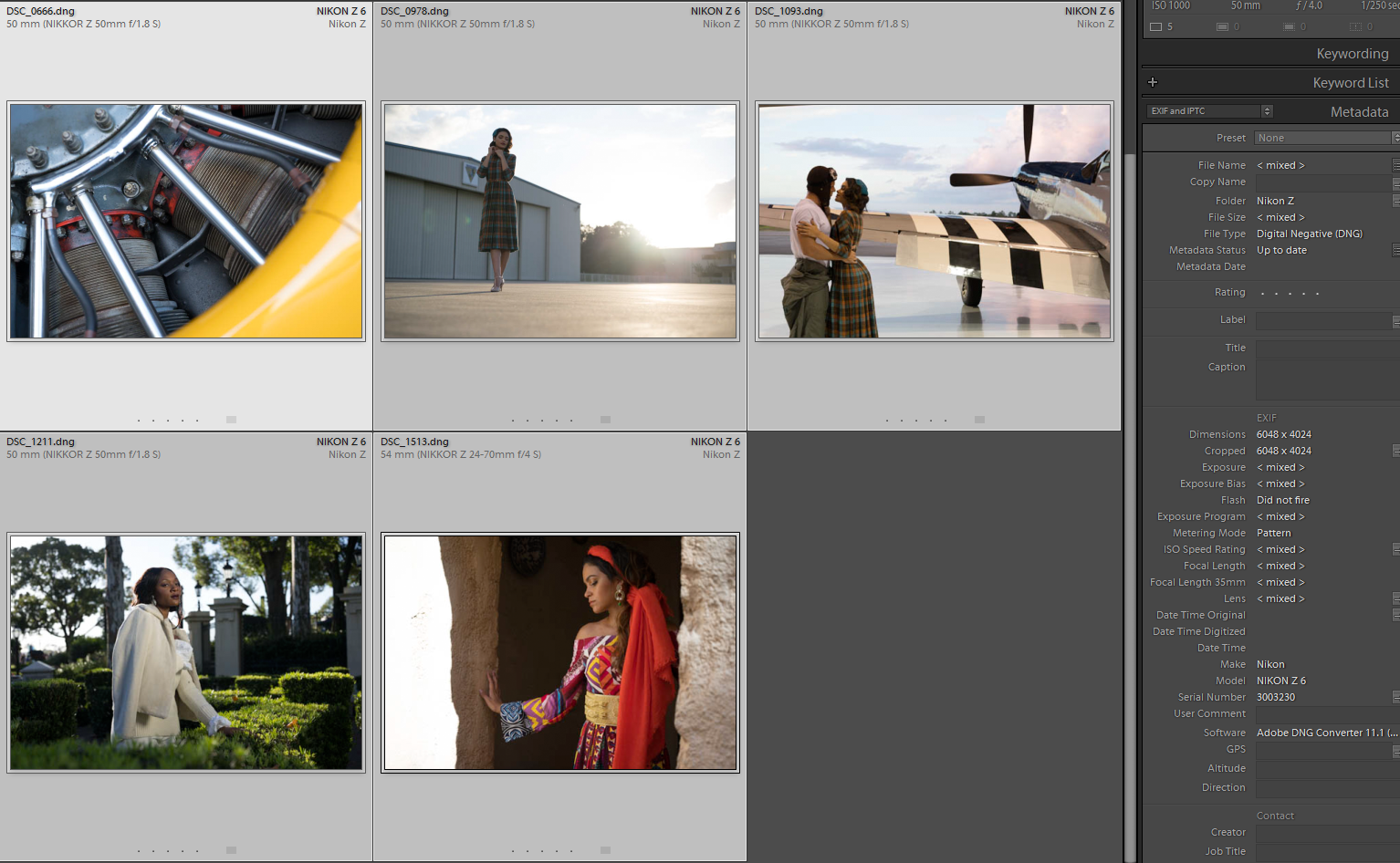Set star rating under DSC_0978.dng
This screenshot has width=1400, height=863.
coord(542,421)
